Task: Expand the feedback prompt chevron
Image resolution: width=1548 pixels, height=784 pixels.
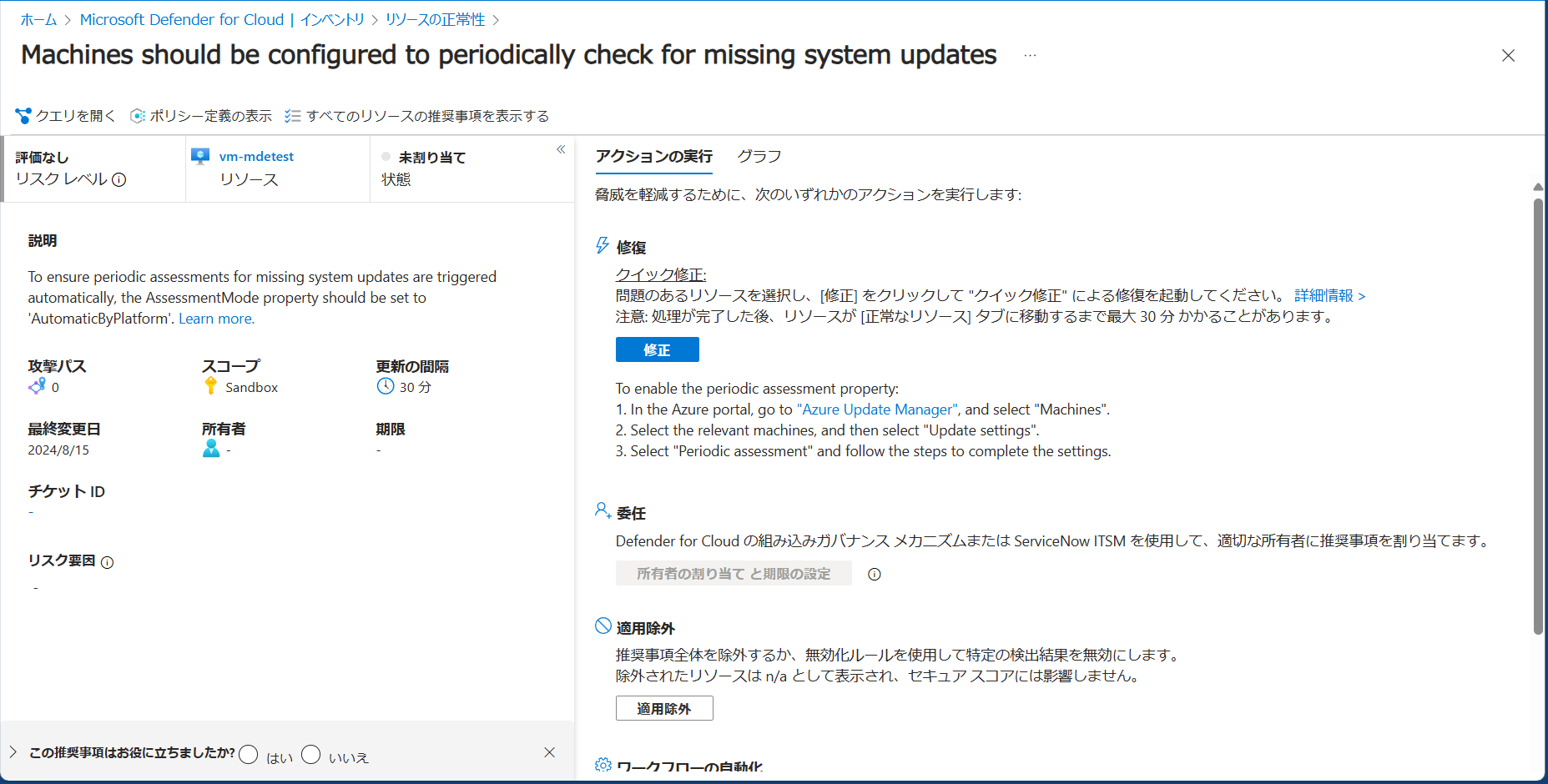Action: tap(13, 752)
